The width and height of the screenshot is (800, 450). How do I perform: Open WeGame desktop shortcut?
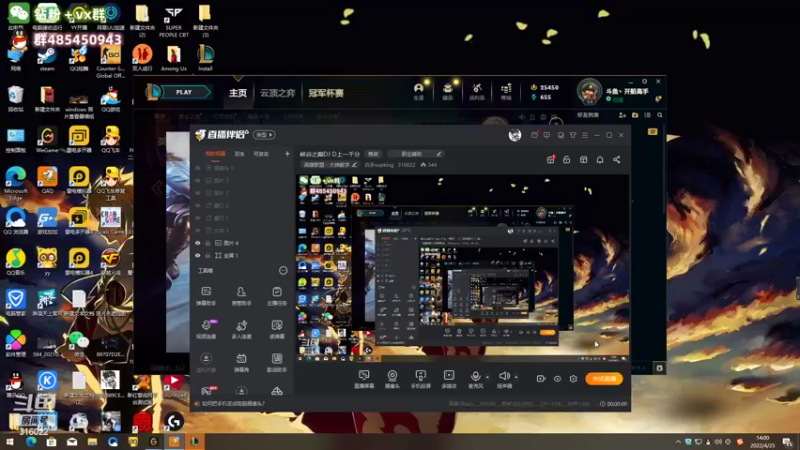[47, 140]
